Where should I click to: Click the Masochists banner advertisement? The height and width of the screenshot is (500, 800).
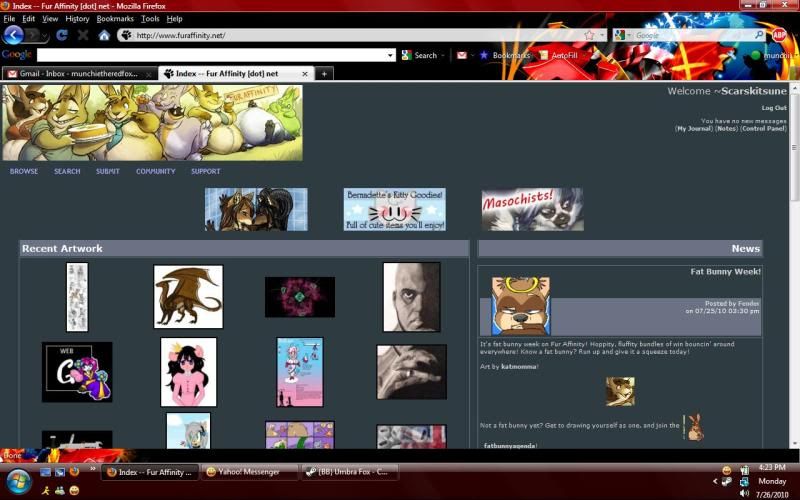tap(532, 209)
